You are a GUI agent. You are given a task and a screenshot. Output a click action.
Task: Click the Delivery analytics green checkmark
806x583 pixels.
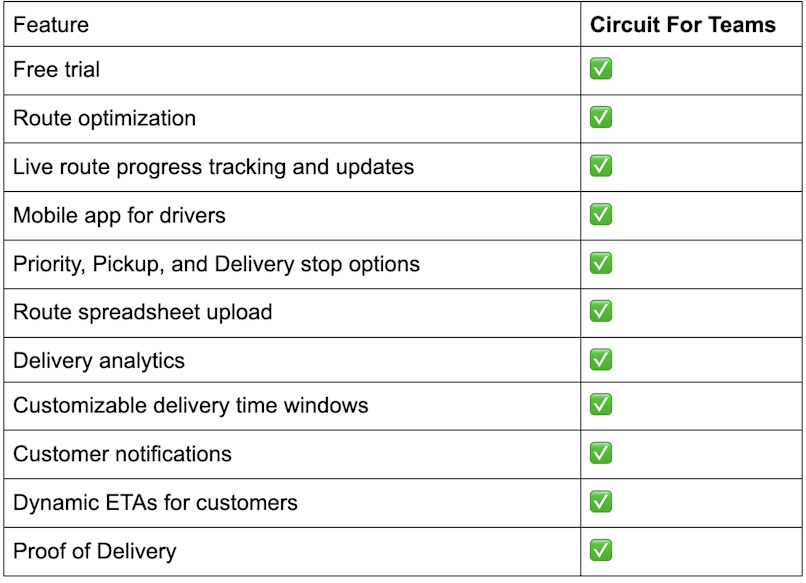click(x=600, y=359)
